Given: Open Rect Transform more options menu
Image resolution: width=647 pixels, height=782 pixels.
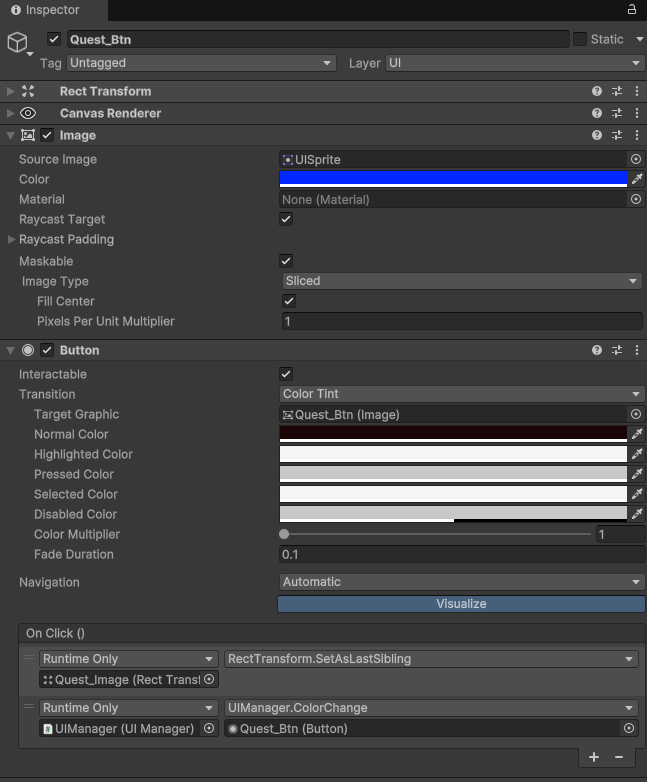Looking at the screenshot, I should click(637, 91).
